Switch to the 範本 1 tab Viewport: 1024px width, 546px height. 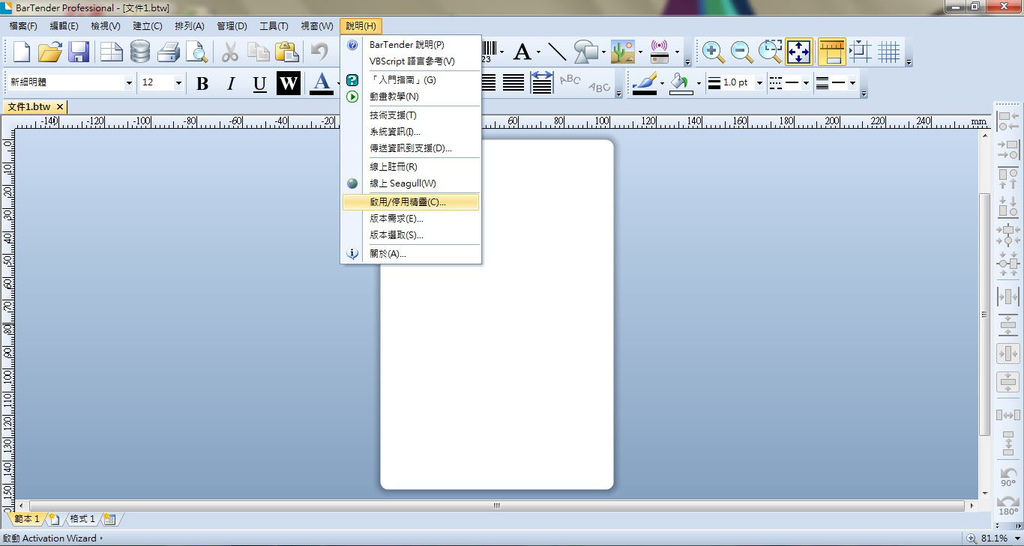27,519
